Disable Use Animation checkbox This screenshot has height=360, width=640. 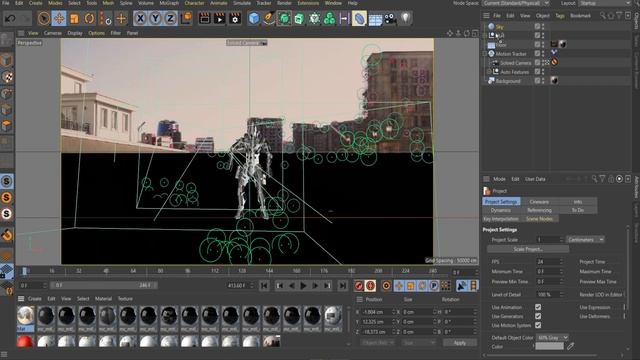click(538, 307)
